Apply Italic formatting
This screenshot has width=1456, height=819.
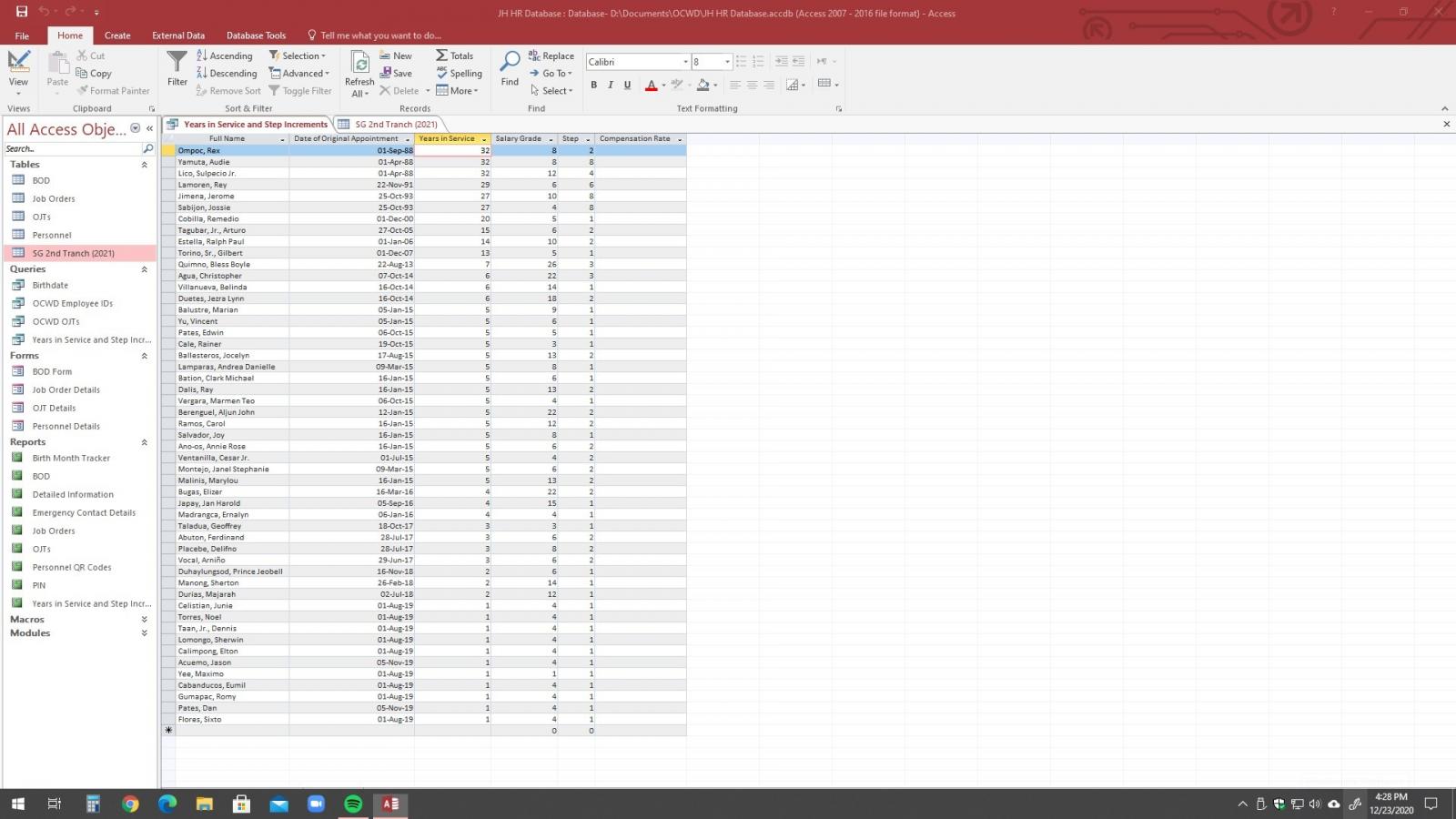pyautogui.click(x=611, y=85)
